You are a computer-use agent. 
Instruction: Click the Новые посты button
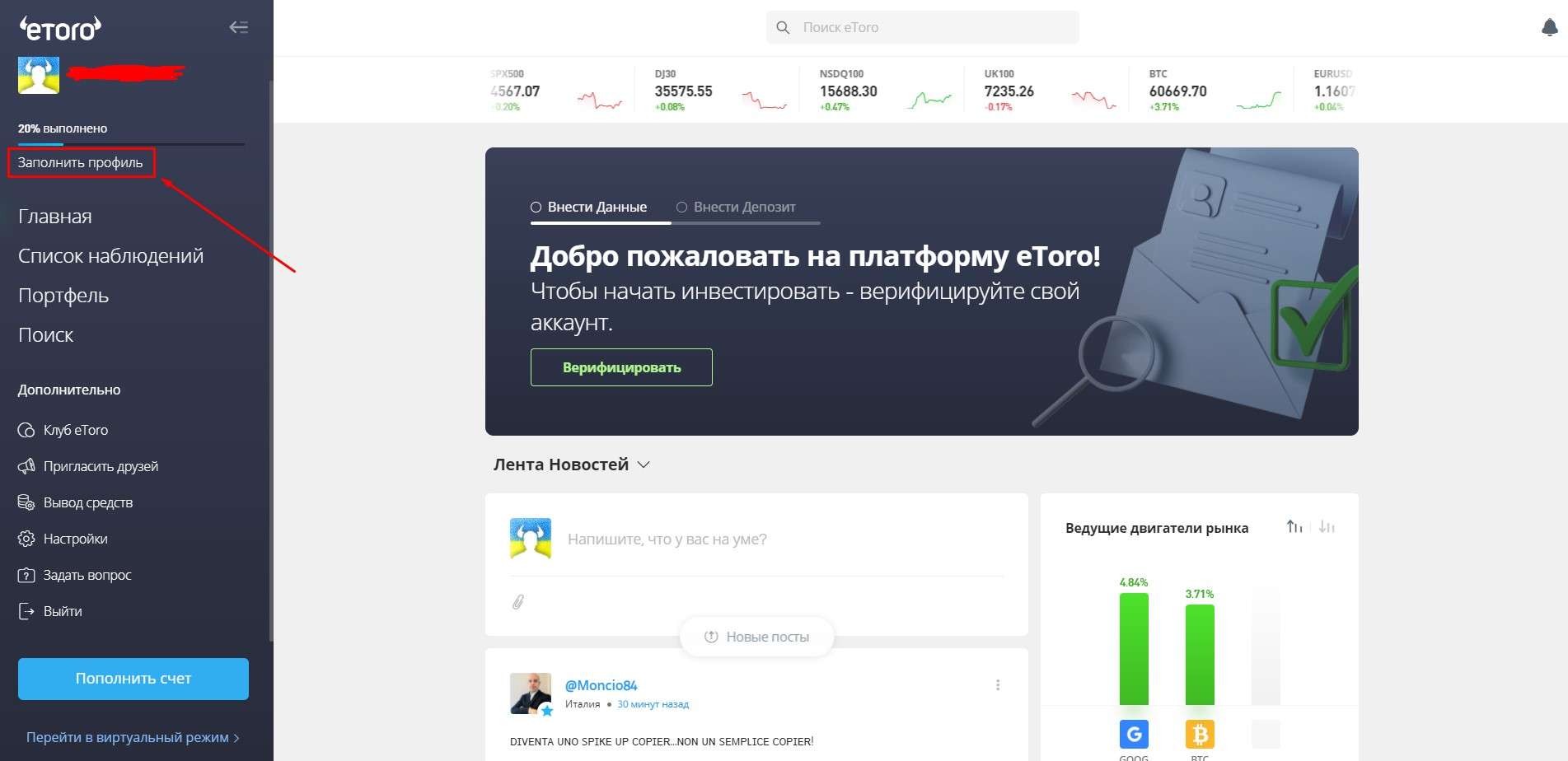pyautogui.click(x=756, y=637)
